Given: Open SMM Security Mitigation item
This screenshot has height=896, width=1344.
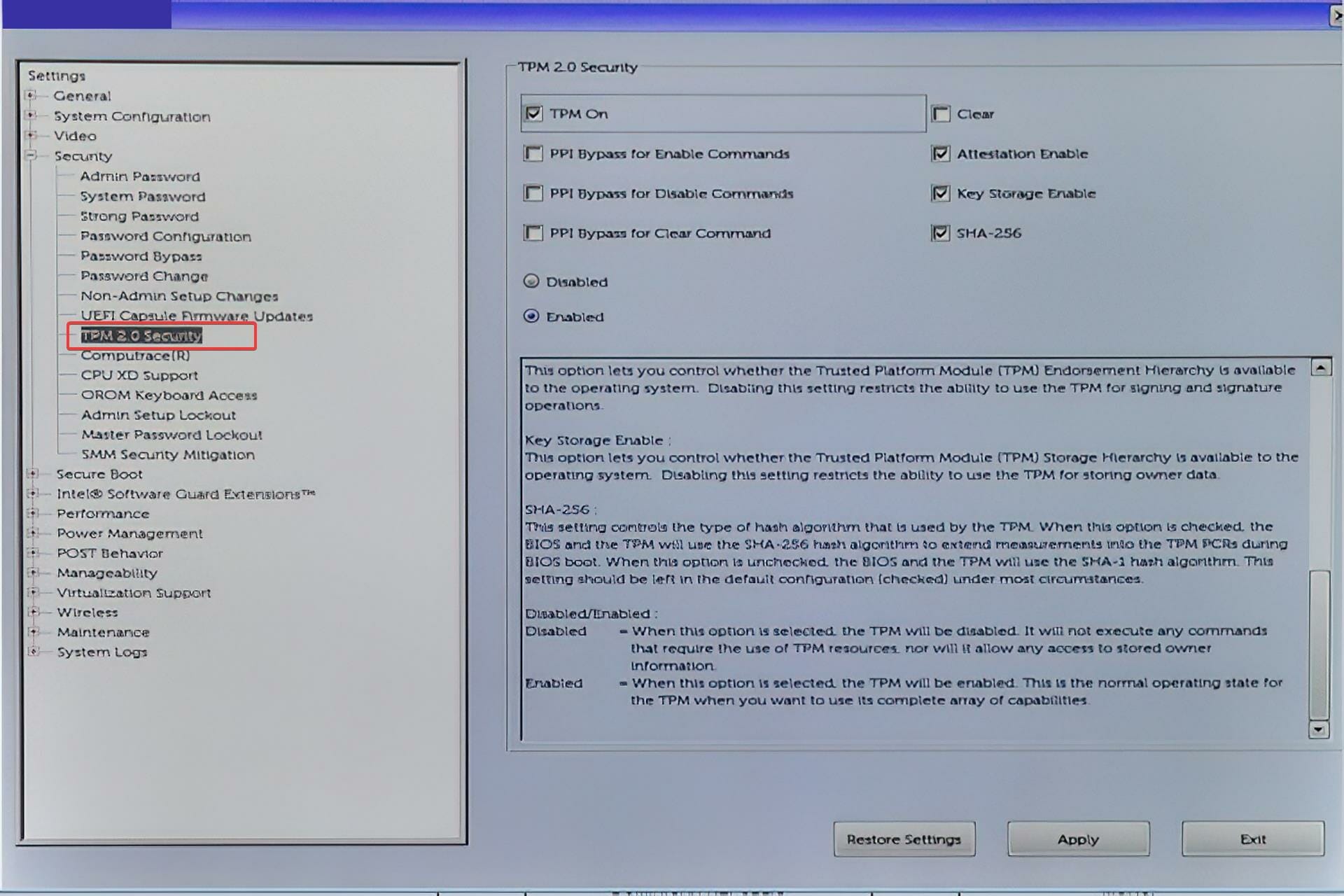Looking at the screenshot, I should [x=168, y=455].
